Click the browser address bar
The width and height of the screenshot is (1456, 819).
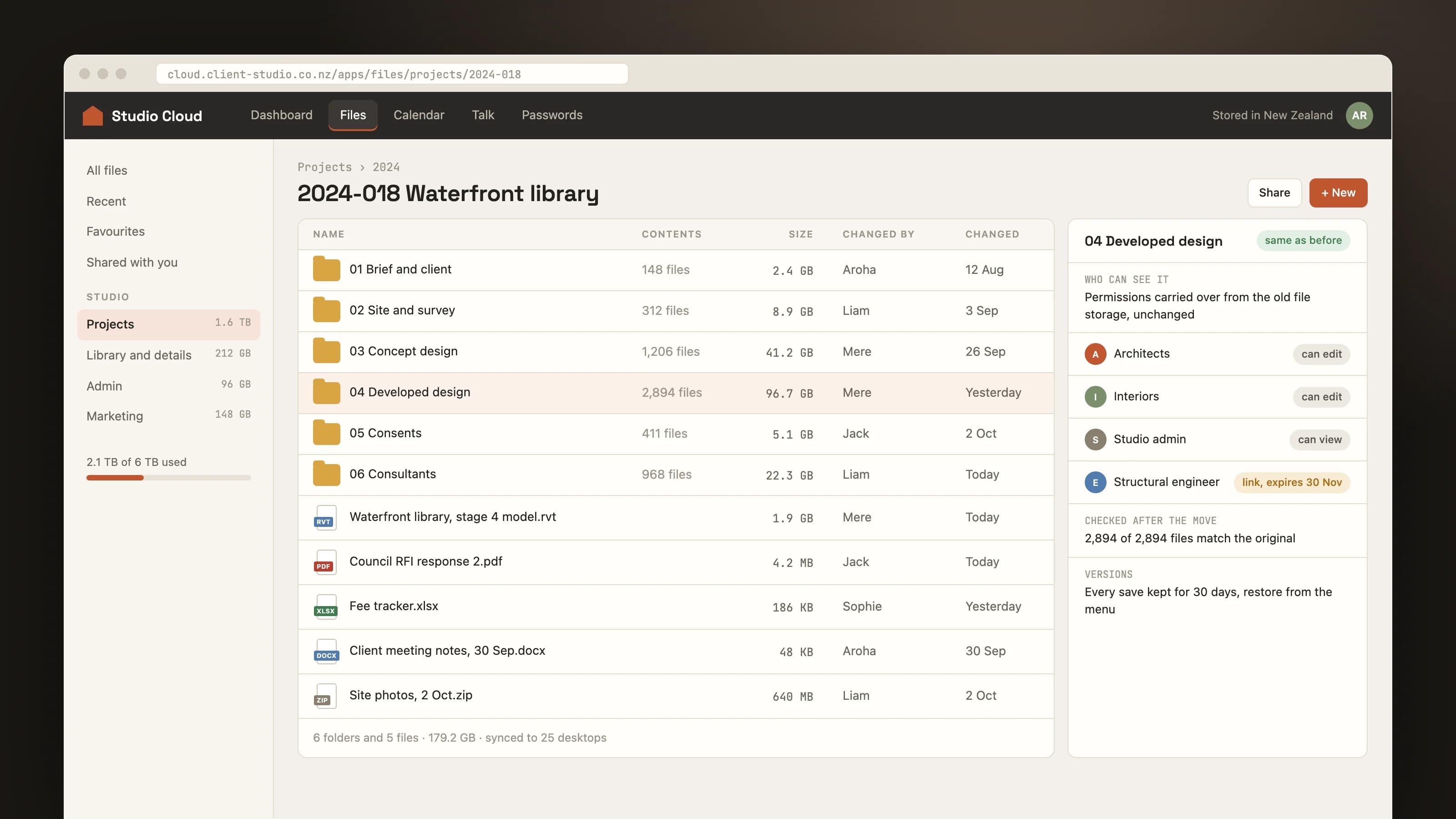392,74
